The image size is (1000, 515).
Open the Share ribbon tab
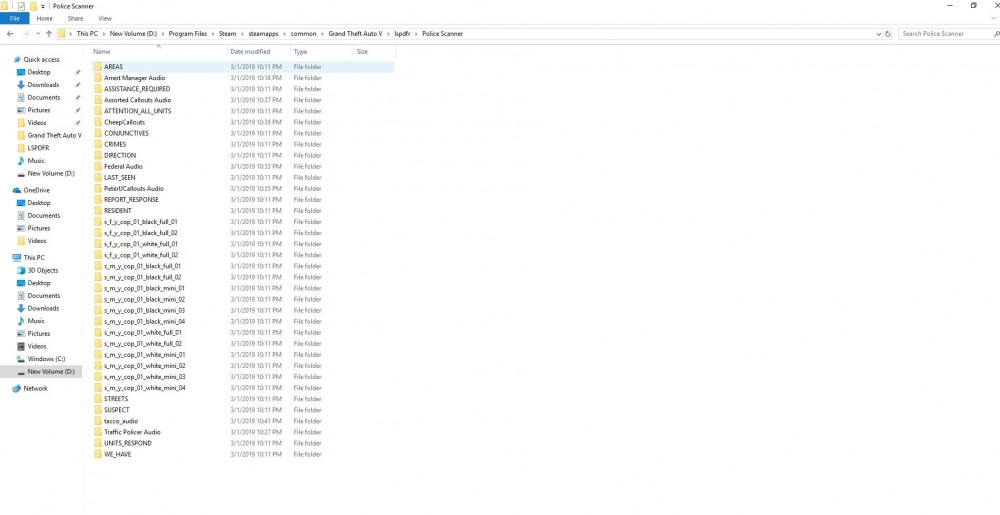(x=75, y=18)
